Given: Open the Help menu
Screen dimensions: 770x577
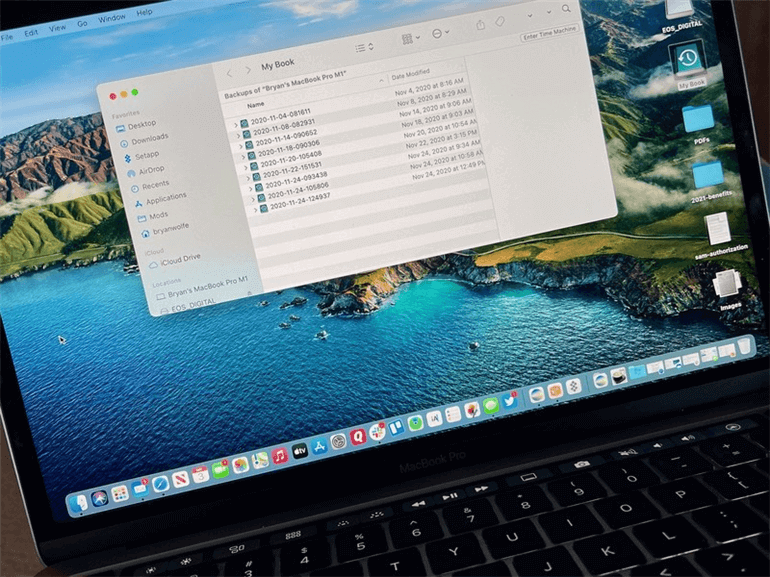Looking at the screenshot, I should pos(144,12).
